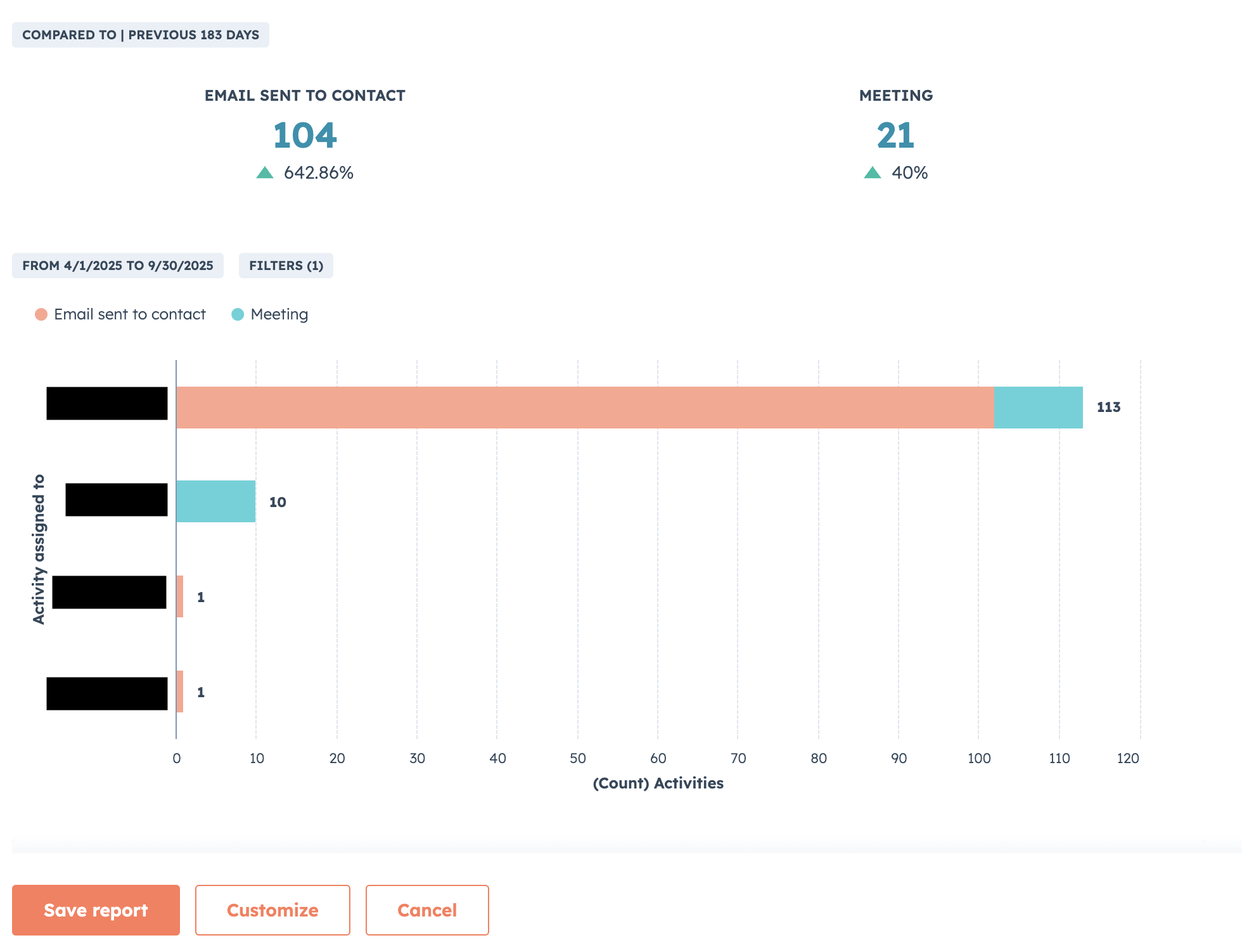Click the 104 email sent total value
The height and width of the screenshot is (952, 1242).
tap(305, 136)
